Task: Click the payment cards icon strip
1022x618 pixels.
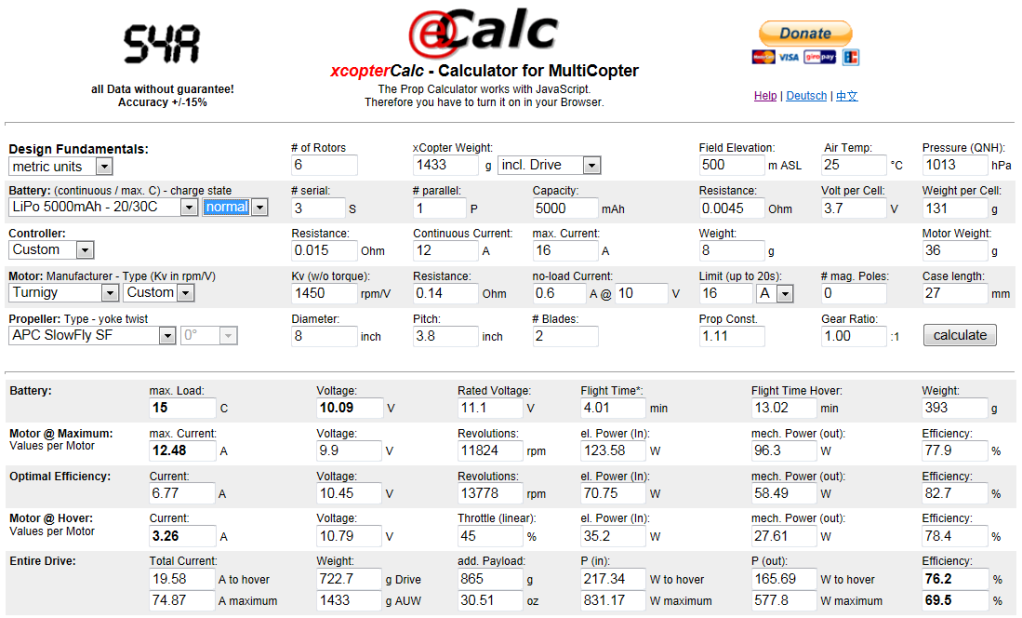Action: pyautogui.click(x=805, y=58)
